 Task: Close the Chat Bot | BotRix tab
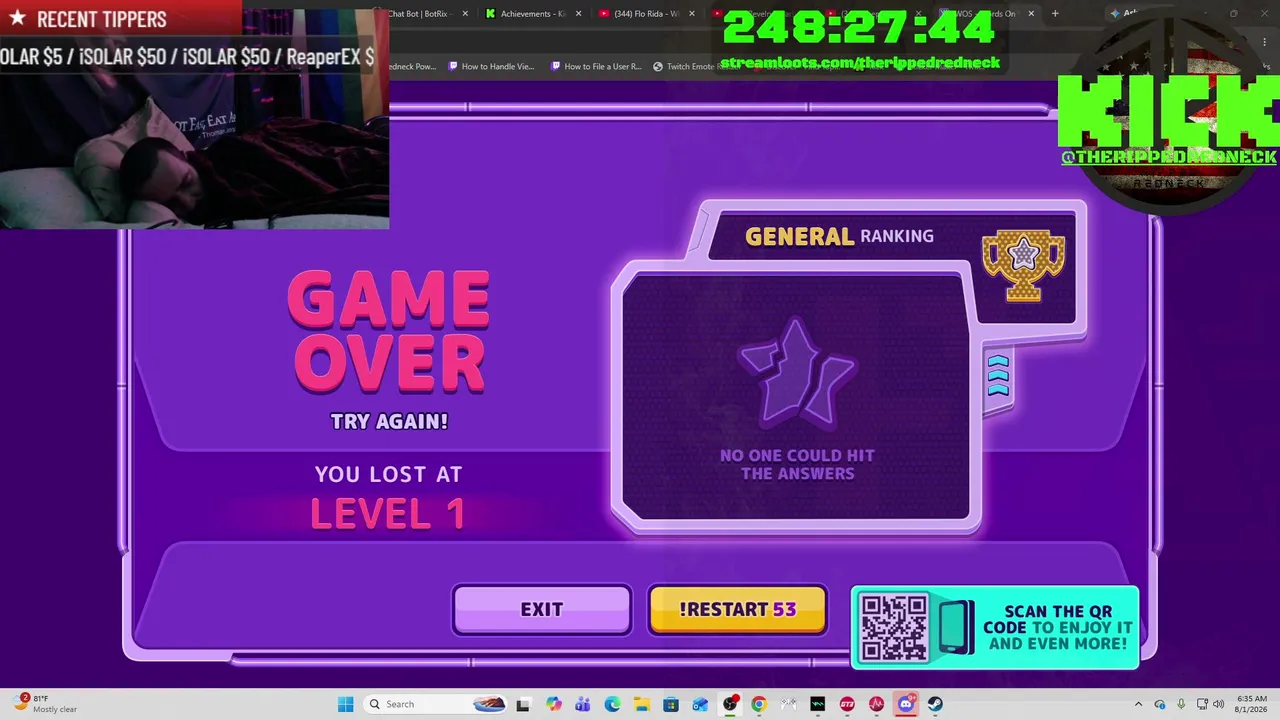click(x=465, y=14)
